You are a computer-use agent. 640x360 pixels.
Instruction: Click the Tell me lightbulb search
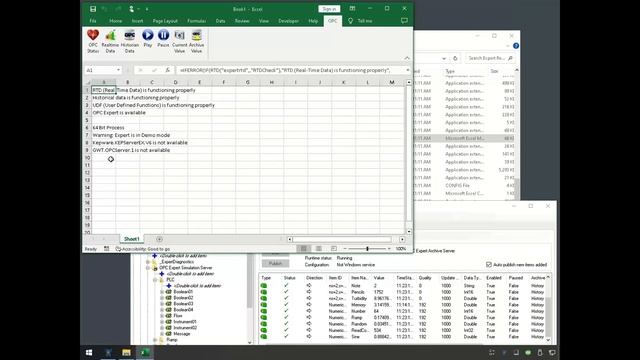350,21
